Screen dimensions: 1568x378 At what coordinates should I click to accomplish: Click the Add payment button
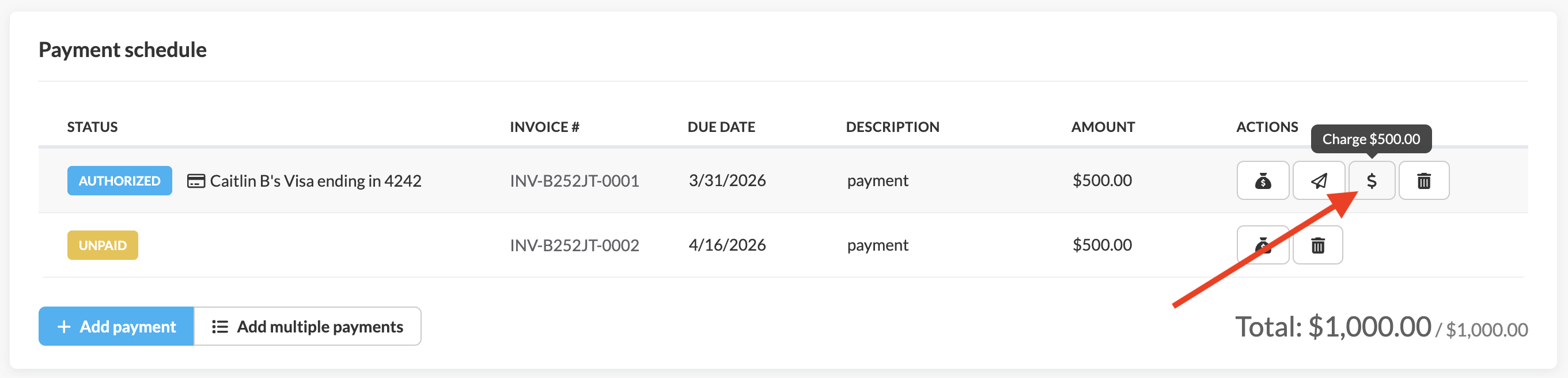click(116, 326)
